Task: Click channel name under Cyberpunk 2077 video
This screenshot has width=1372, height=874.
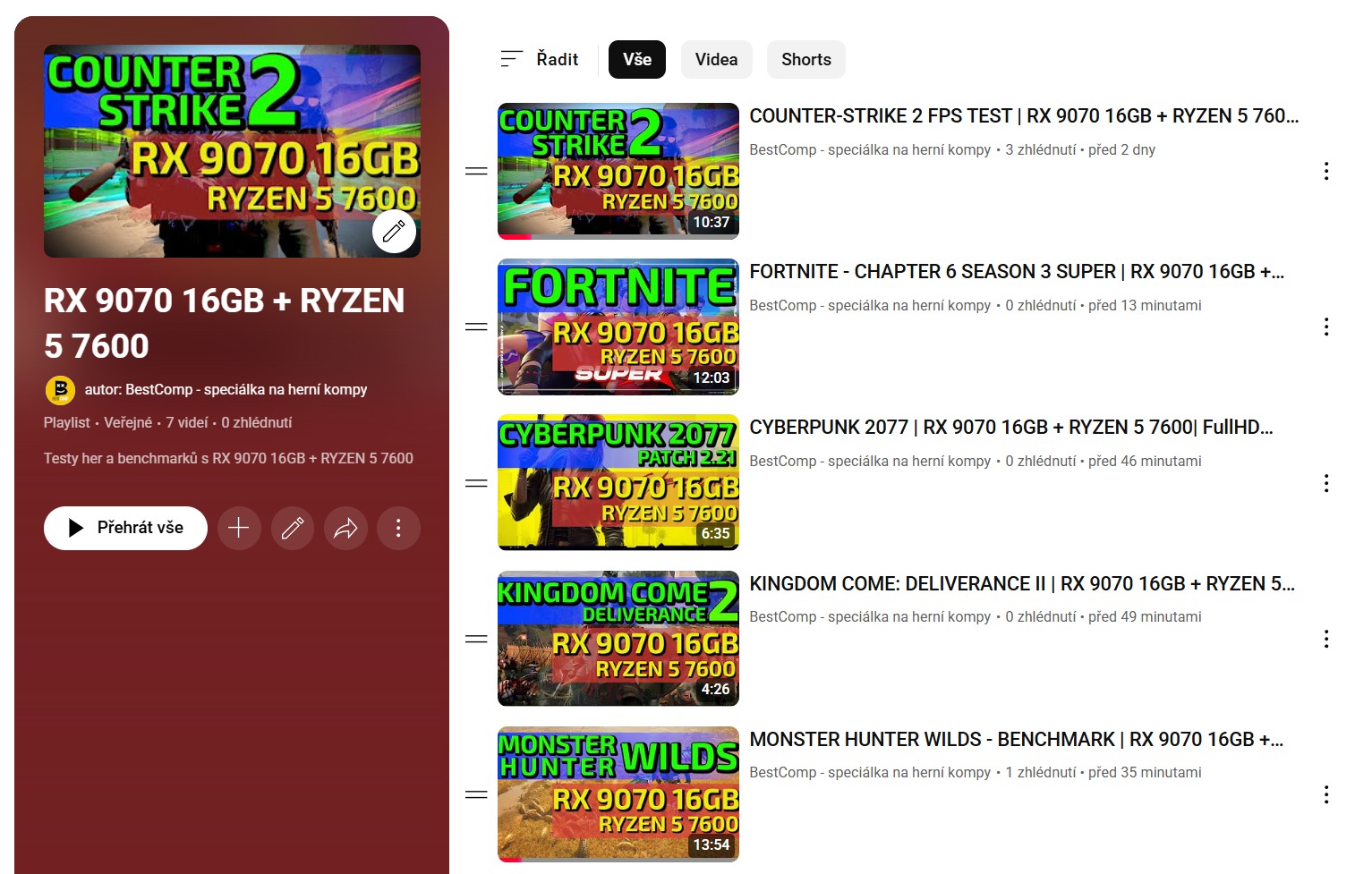Action: 870,461
